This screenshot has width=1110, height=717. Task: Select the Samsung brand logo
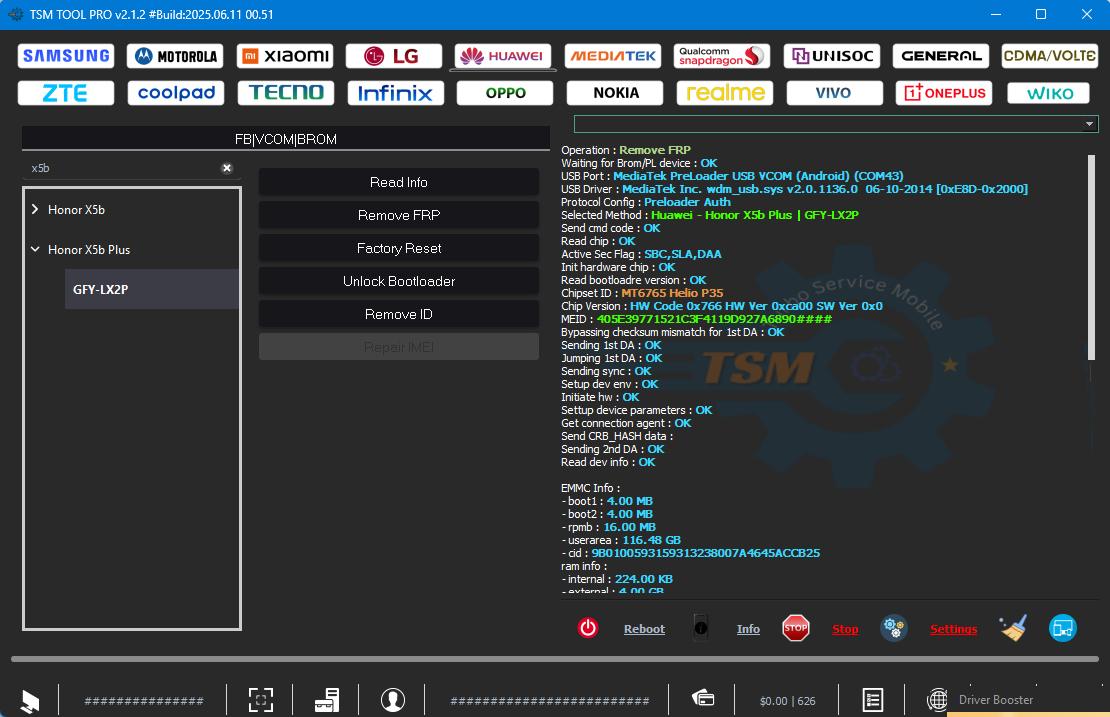66,56
